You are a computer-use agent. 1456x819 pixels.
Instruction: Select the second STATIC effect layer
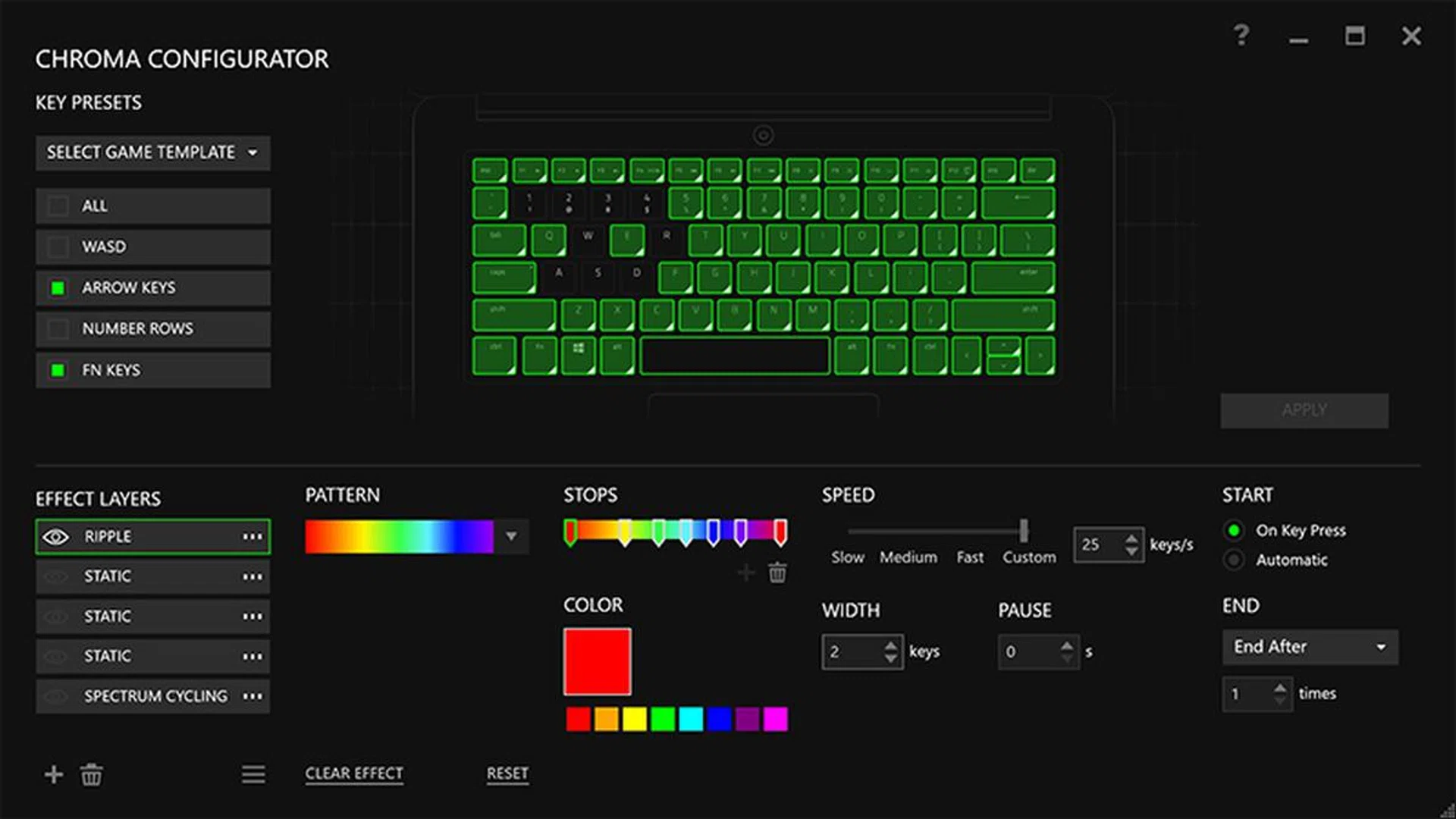[x=152, y=617]
